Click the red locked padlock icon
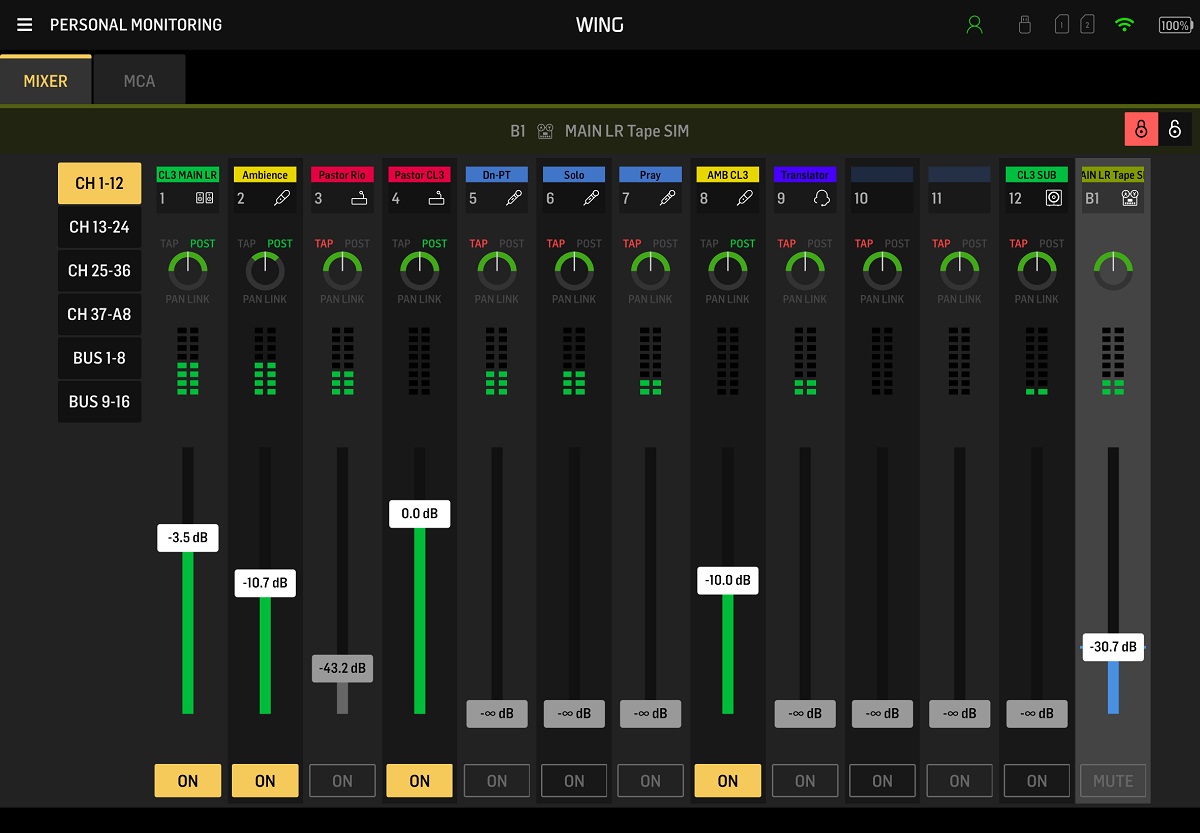This screenshot has width=1200, height=833. 1140,130
